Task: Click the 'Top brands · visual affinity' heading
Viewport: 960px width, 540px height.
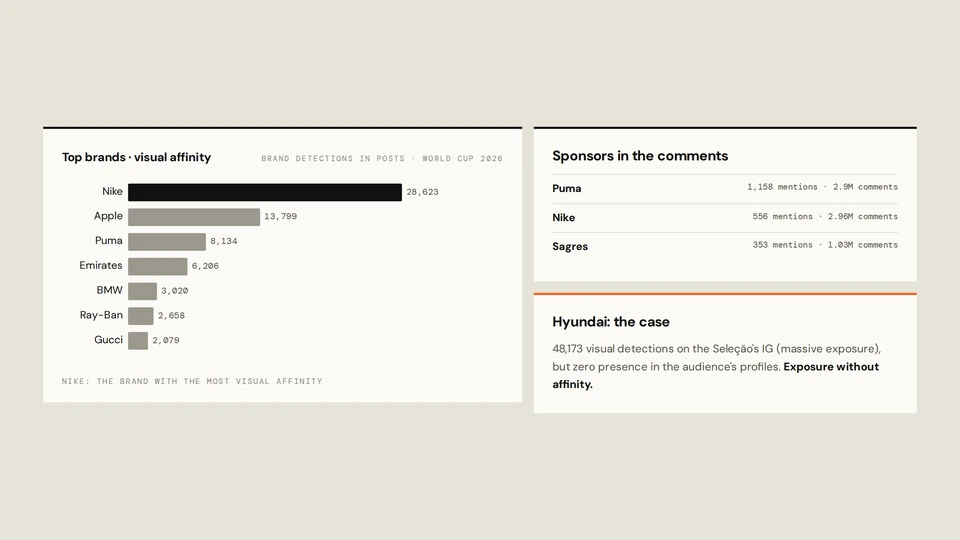Action: pyautogui.click(x=136, y=157)
